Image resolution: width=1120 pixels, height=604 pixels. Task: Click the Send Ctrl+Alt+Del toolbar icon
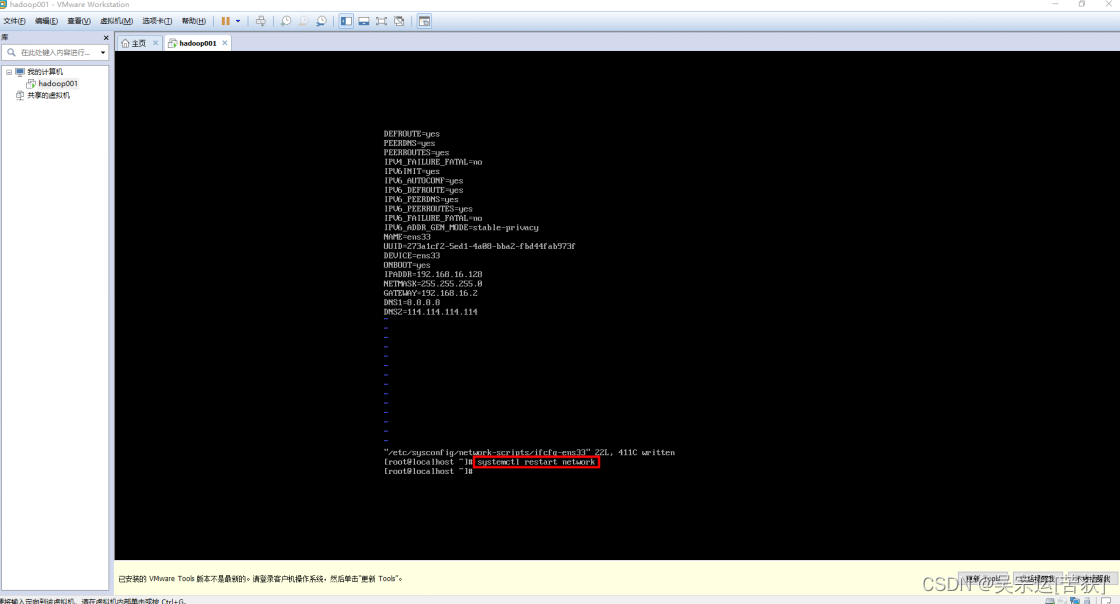point(261,21)
